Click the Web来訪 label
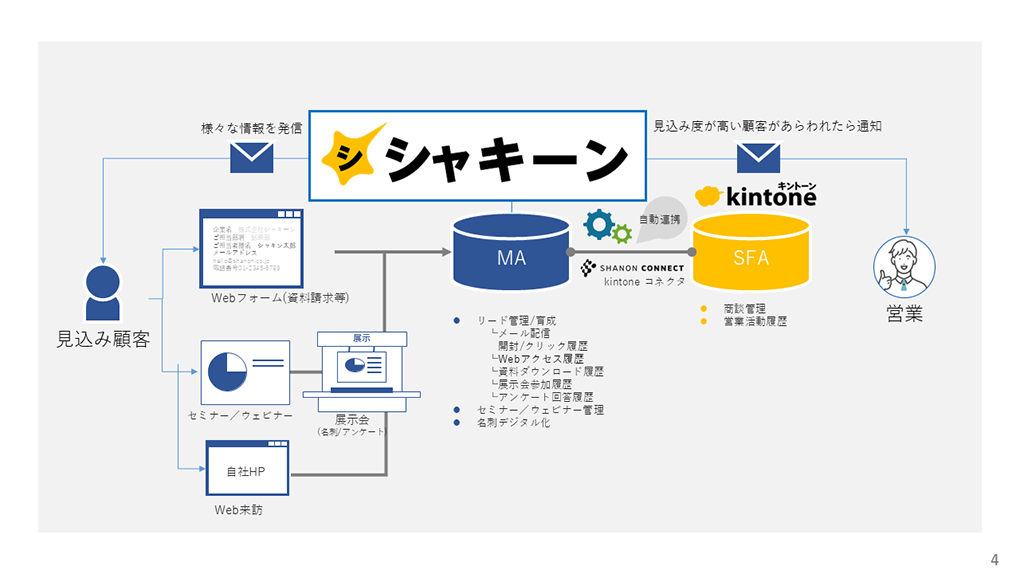The image size is (1020, 574). [239, 510]
